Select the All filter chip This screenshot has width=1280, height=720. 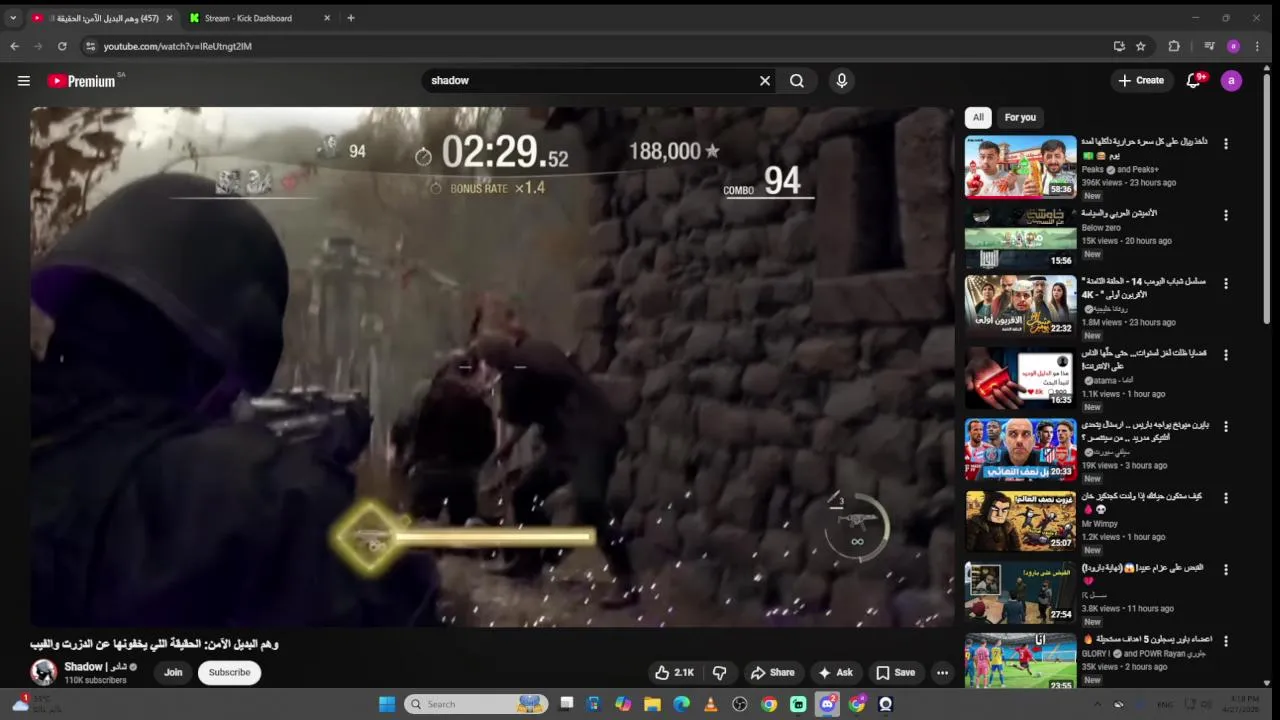978,118
